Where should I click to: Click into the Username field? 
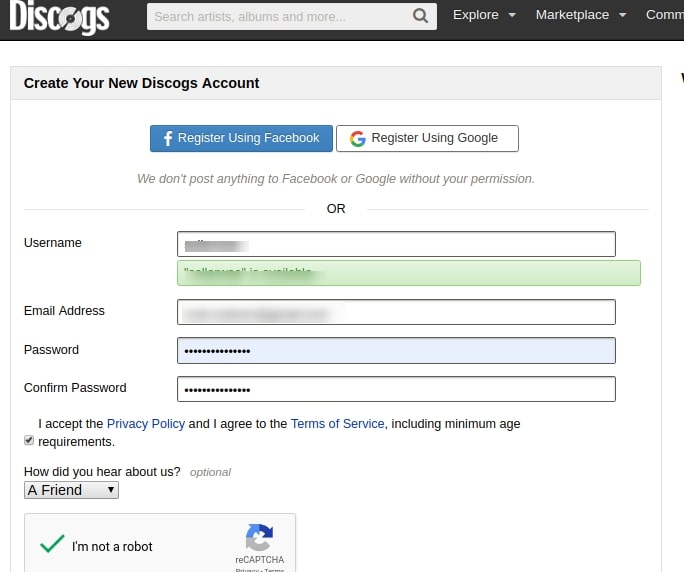click(396, 244)
